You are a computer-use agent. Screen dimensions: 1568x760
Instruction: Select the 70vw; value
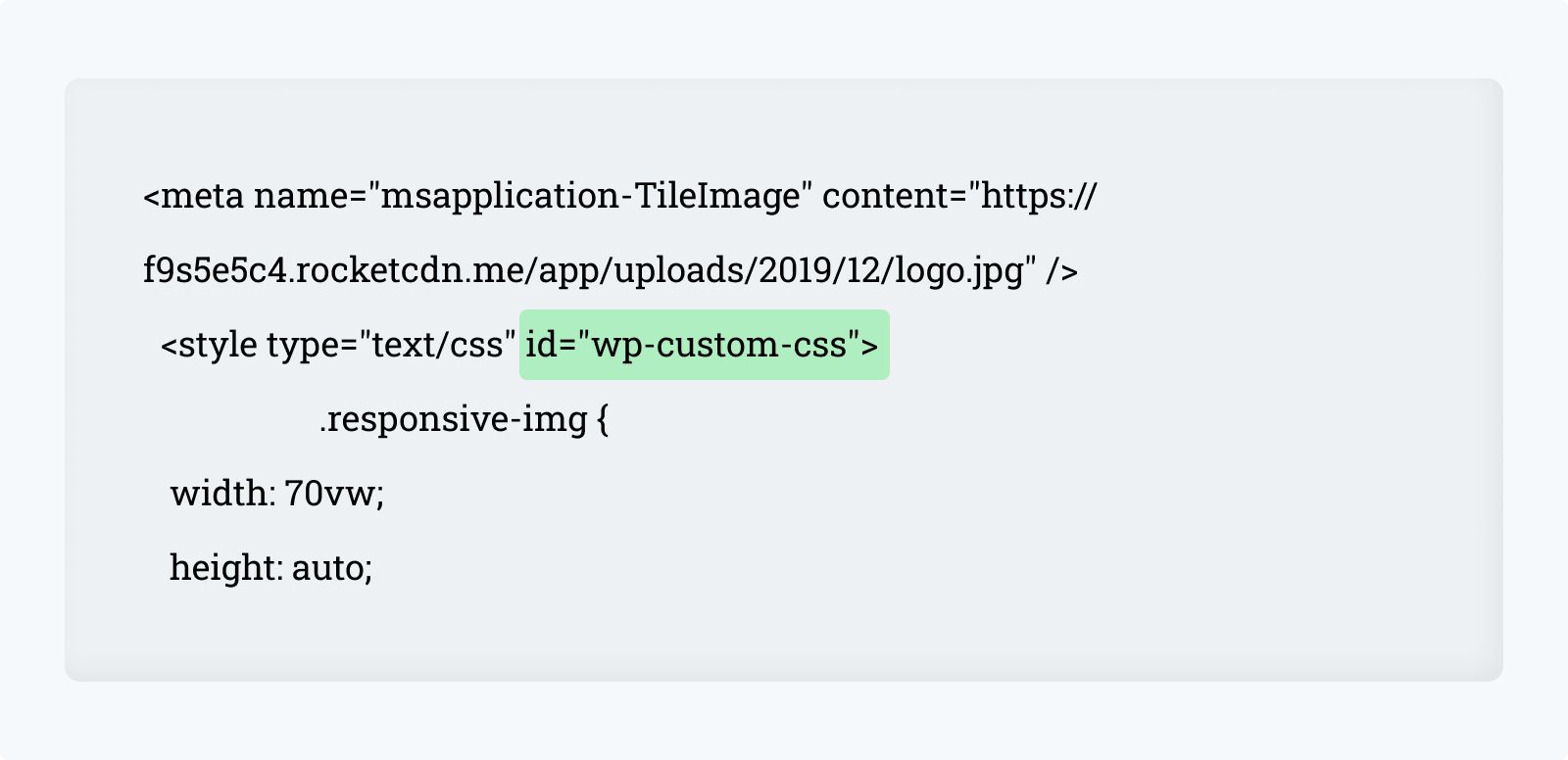click(x=334, y=494)
